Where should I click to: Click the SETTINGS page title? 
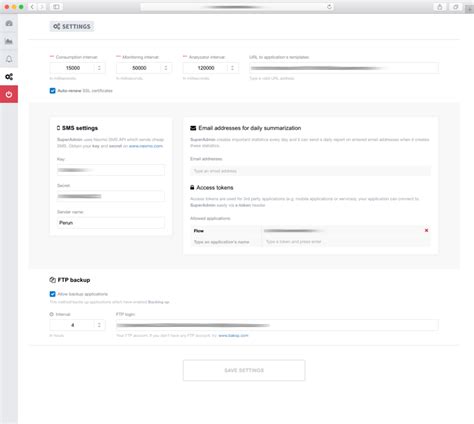tap(72, 26)
